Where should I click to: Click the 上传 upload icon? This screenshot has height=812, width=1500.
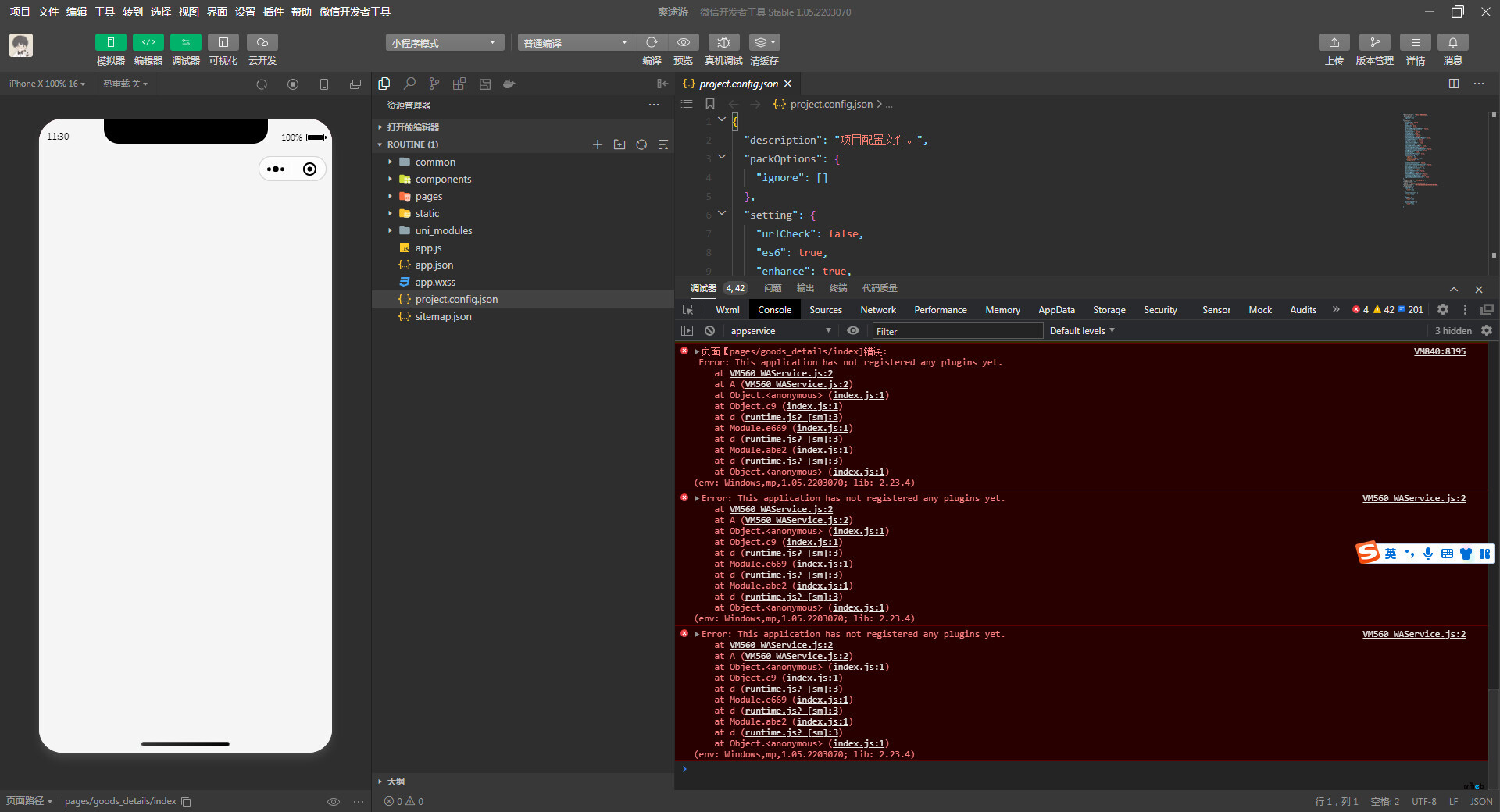[x=1334, y=42]
